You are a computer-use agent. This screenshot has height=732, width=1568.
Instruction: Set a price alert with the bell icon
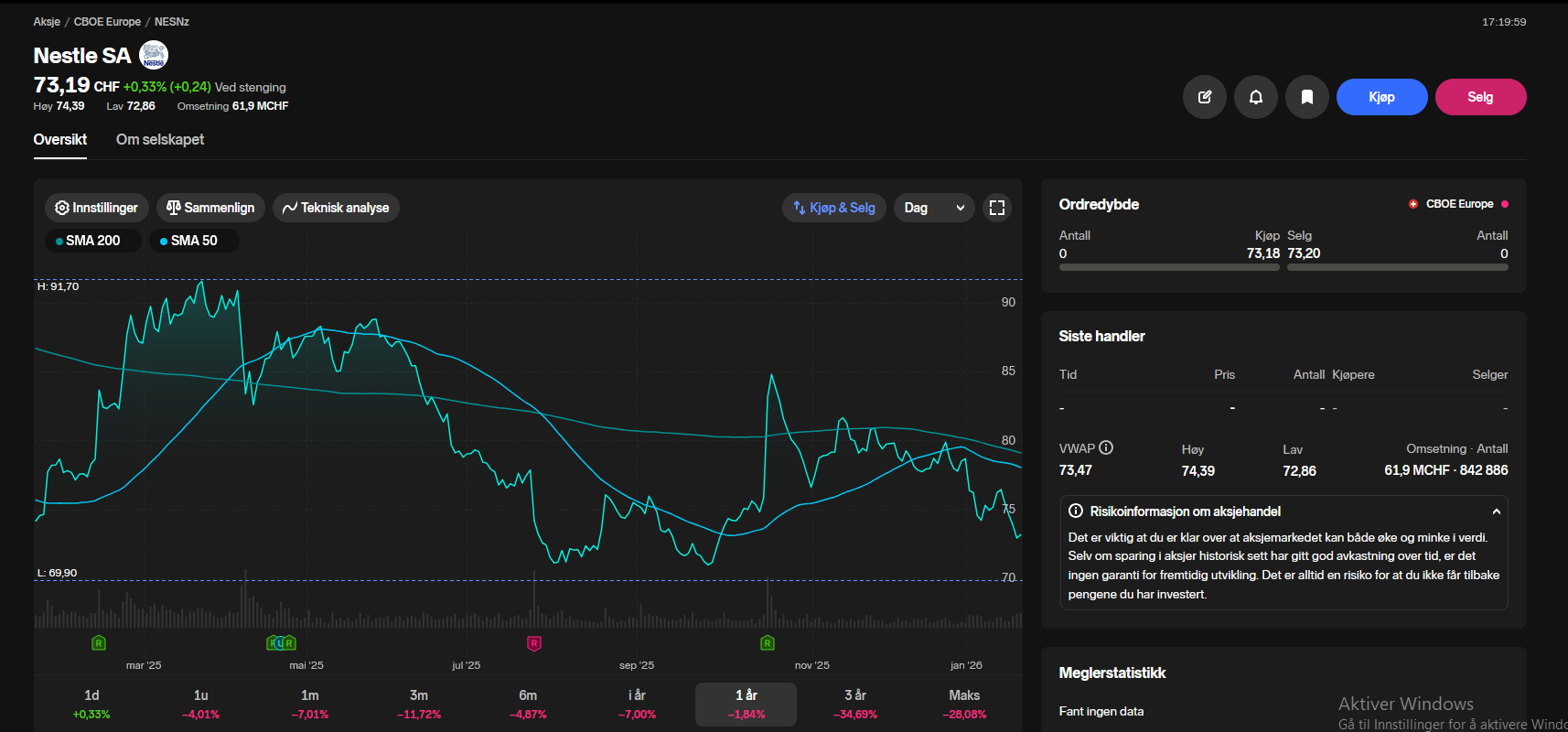pos(1256,97)
